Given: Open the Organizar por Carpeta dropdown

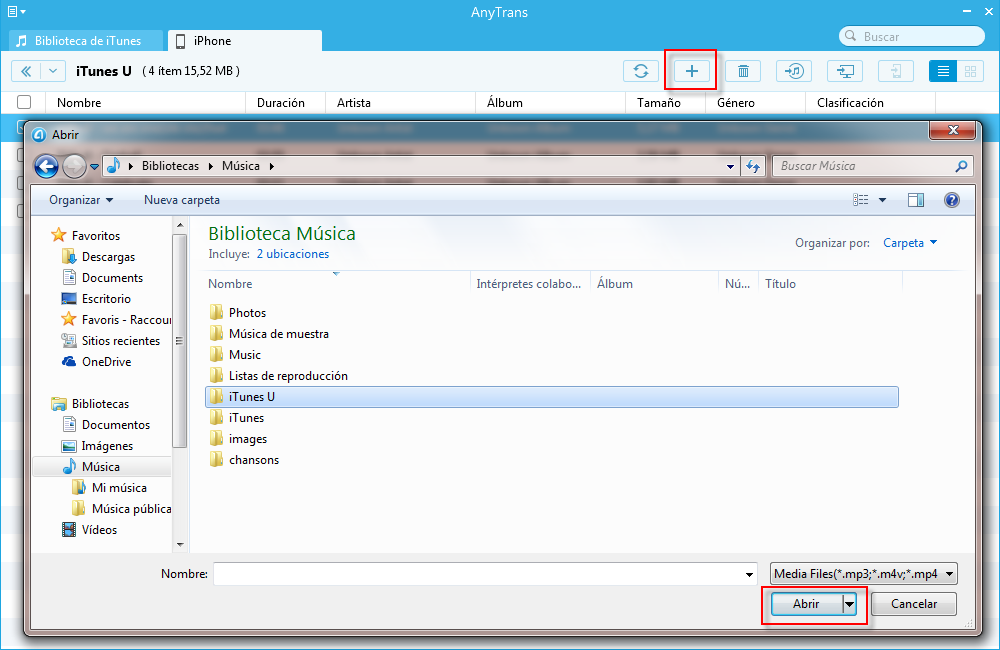Looking at the screenshot, I should tap(910, 242).
